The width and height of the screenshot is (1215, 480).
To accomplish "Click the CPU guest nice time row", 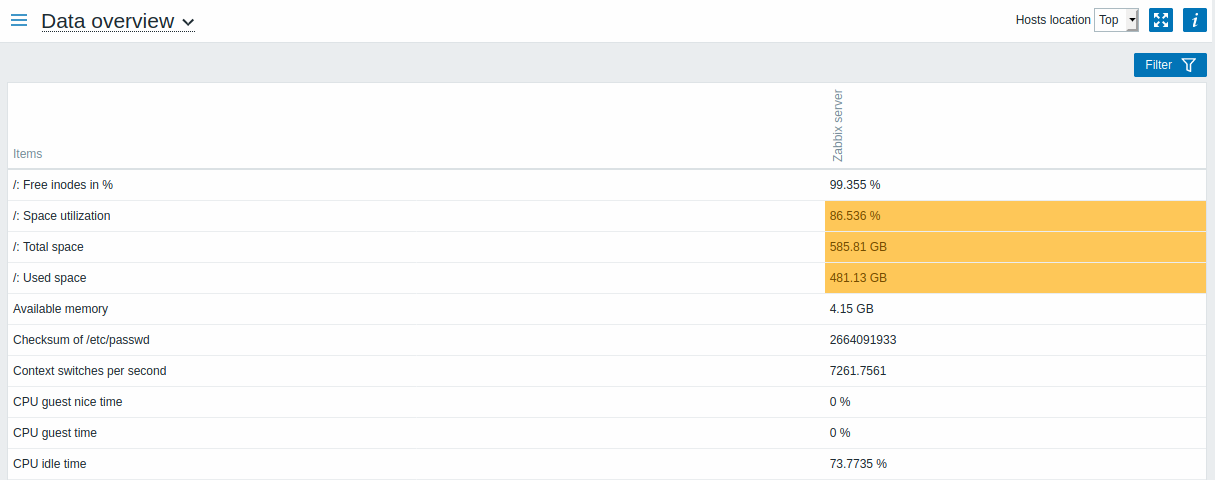I will (607, 402).
